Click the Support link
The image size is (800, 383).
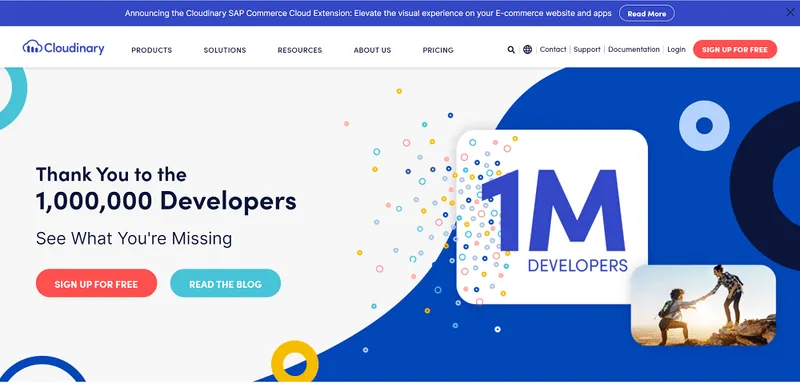[587, 49]
